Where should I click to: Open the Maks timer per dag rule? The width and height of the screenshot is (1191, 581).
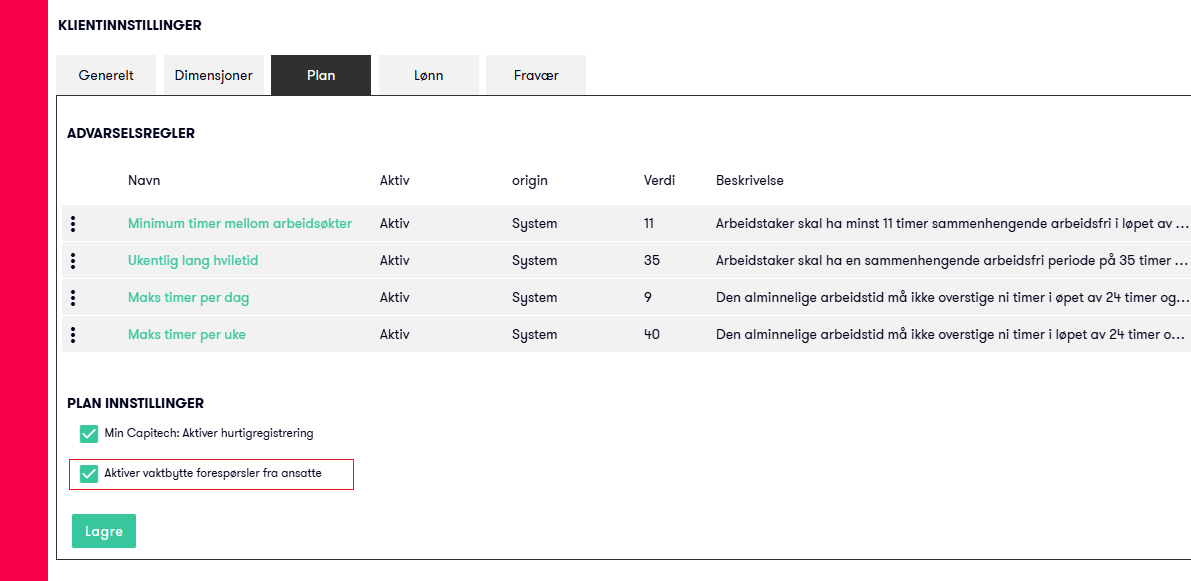189,298
